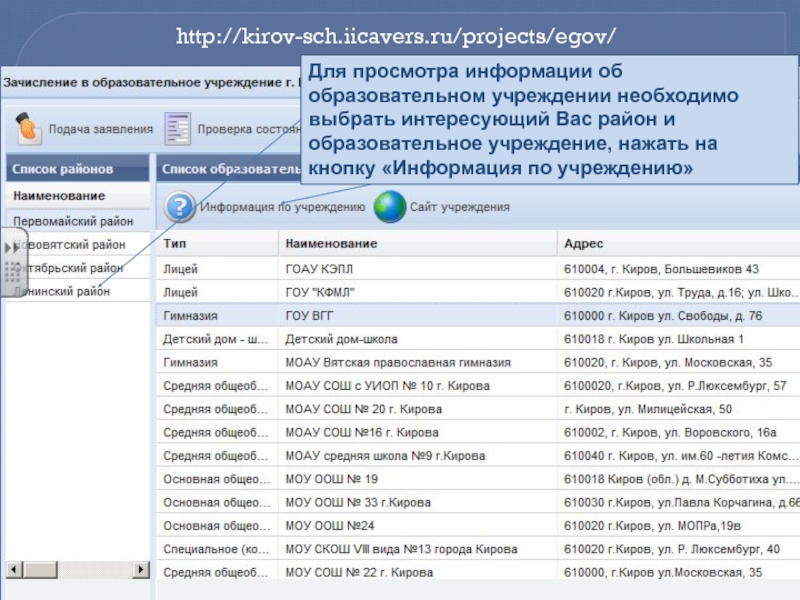800x600 pixels.
Task: Click left arrow of district list scrollbar
Action: click(15, 569)
